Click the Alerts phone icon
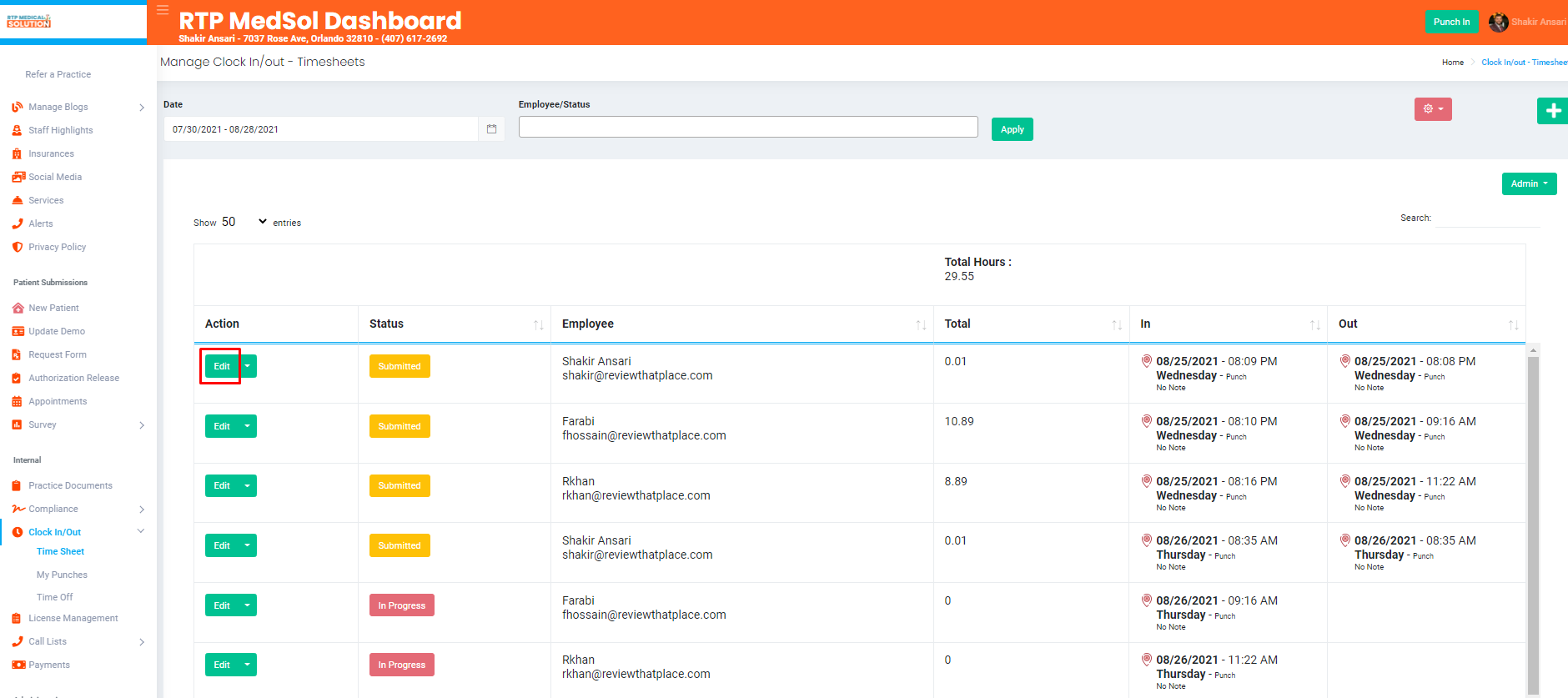 tap(18, 223)
